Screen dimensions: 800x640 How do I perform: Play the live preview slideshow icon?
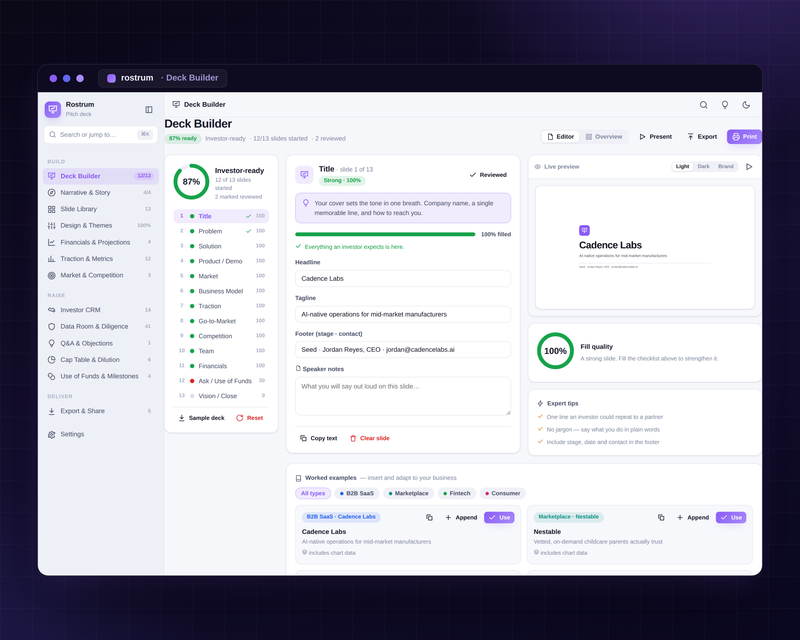pyautogui.click(x=749, y=166)
